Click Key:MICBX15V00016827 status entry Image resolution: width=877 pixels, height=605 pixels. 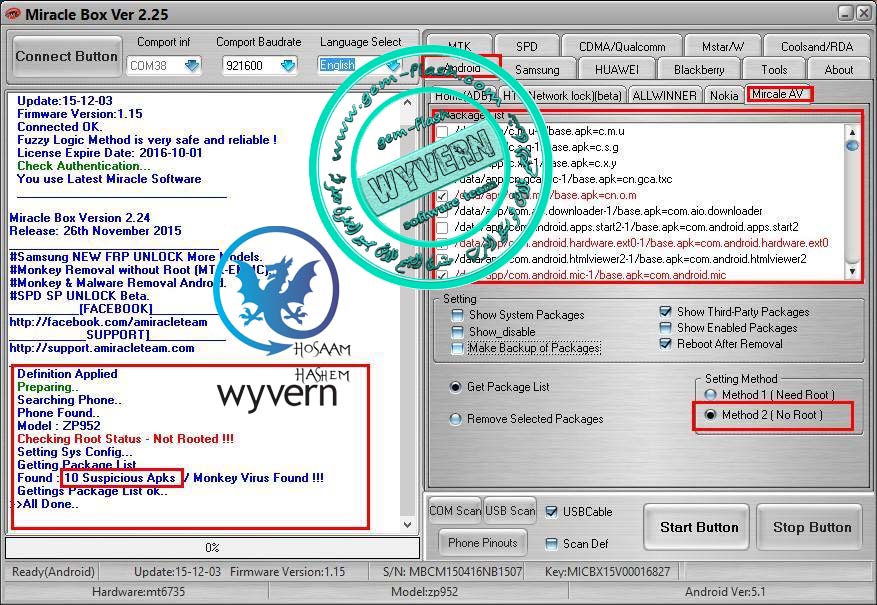(x=607, y=571)
